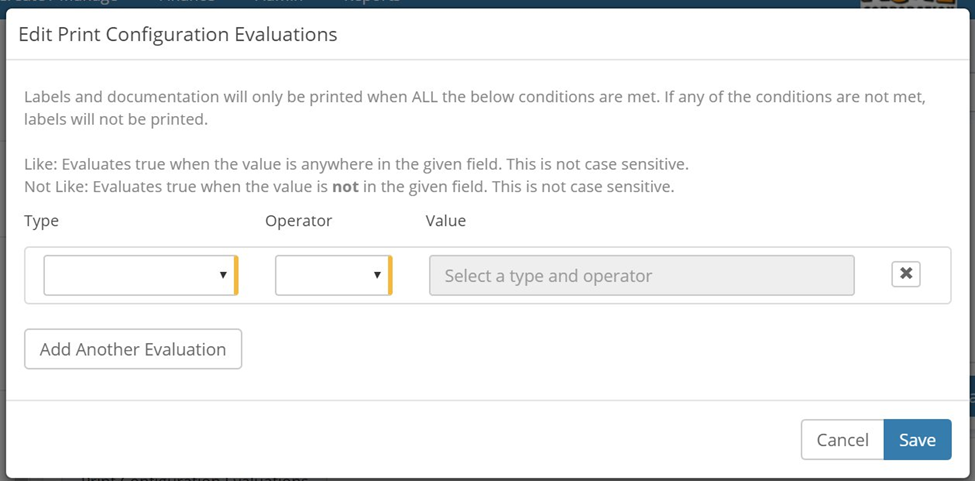Cancel the print configuration dialog

(x=842, y=440)
